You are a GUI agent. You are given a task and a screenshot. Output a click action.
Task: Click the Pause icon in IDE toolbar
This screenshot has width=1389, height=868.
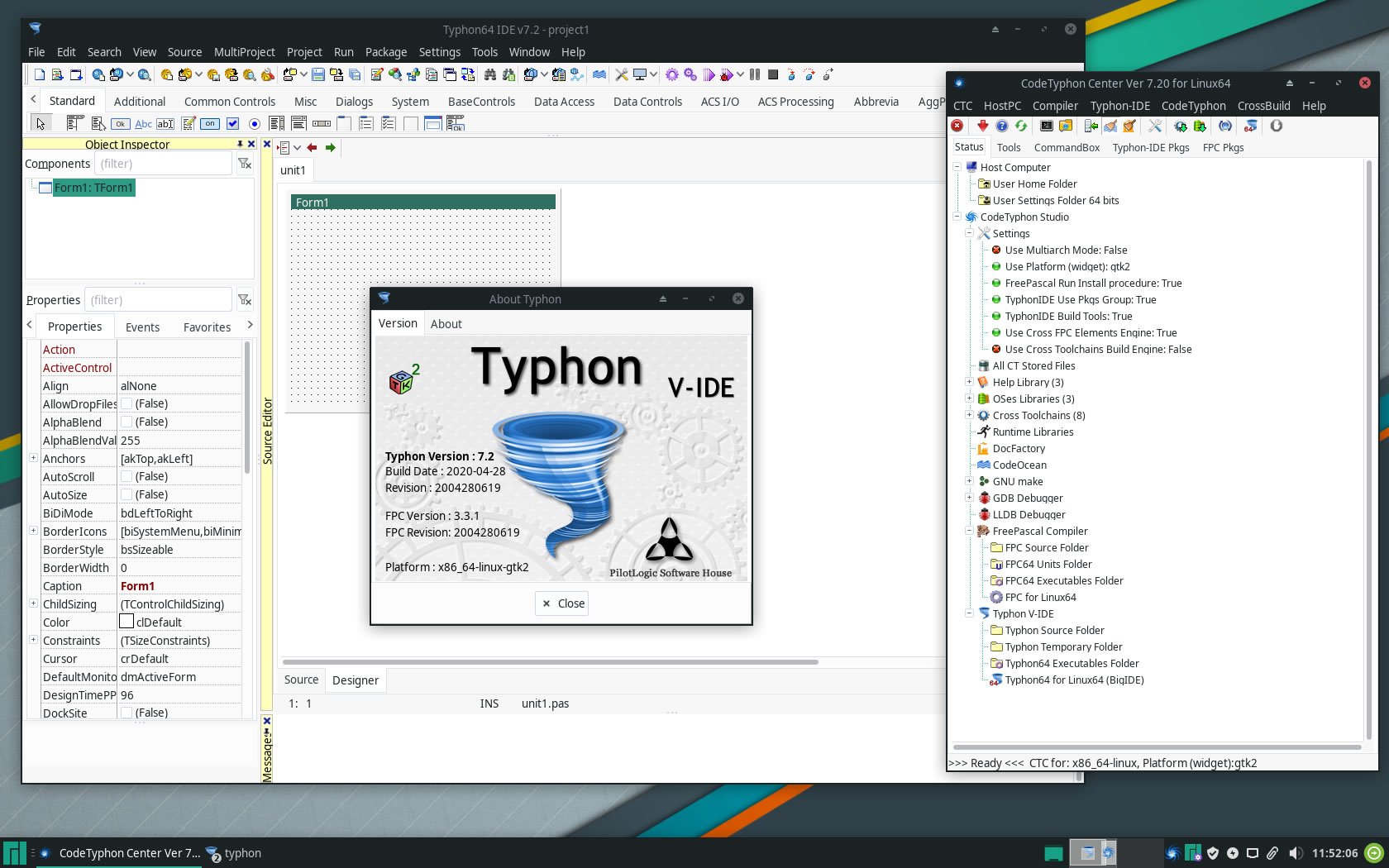point(754,74)
